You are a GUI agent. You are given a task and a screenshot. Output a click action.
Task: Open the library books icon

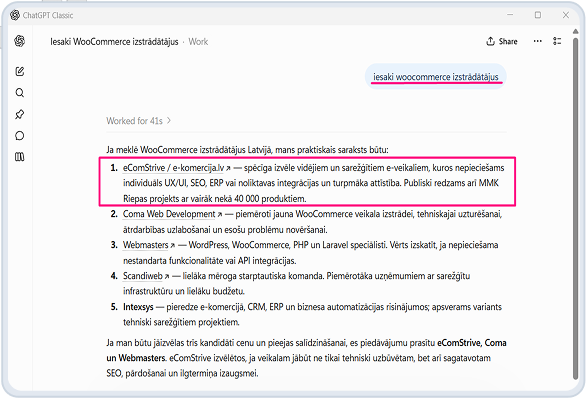click(19, 157)
